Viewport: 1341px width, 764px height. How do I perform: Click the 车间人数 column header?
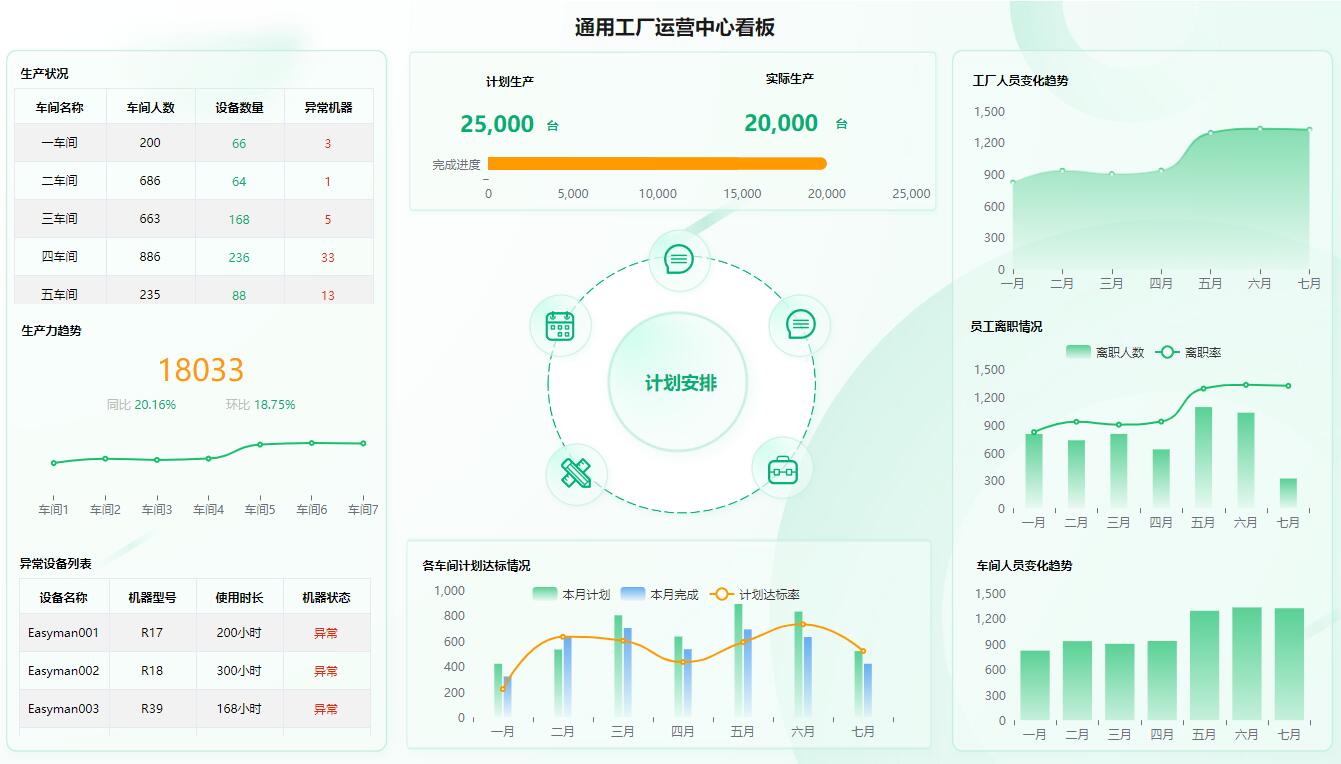point(150,107)
